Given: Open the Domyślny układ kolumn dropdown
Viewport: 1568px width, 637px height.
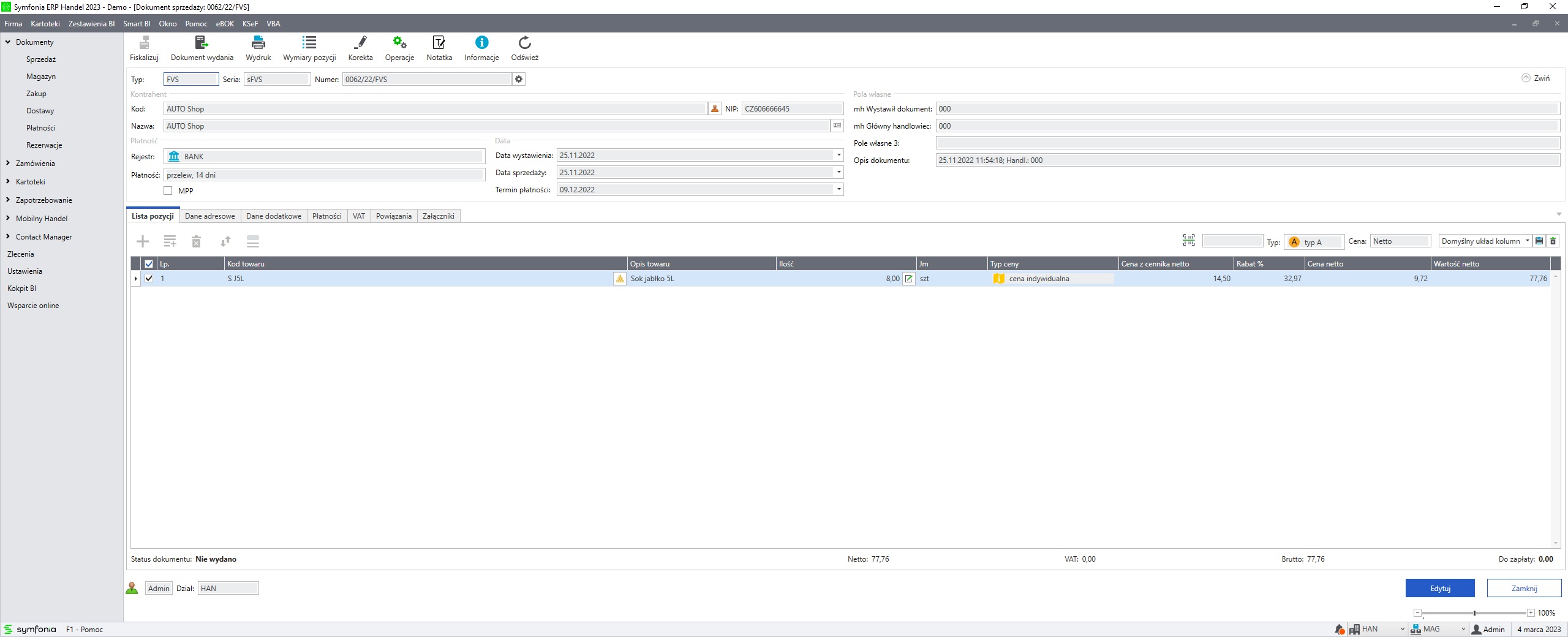Looking at the screenshot, I should pos(1527,241).
